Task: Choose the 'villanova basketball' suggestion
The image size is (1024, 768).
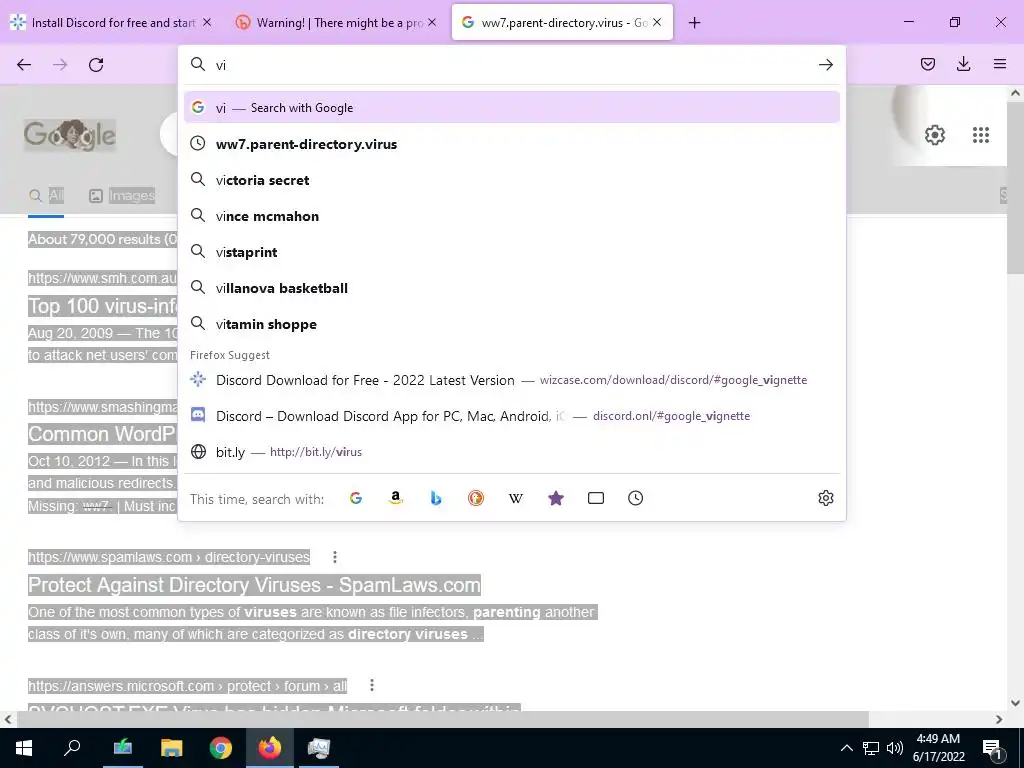Action: 512,288
